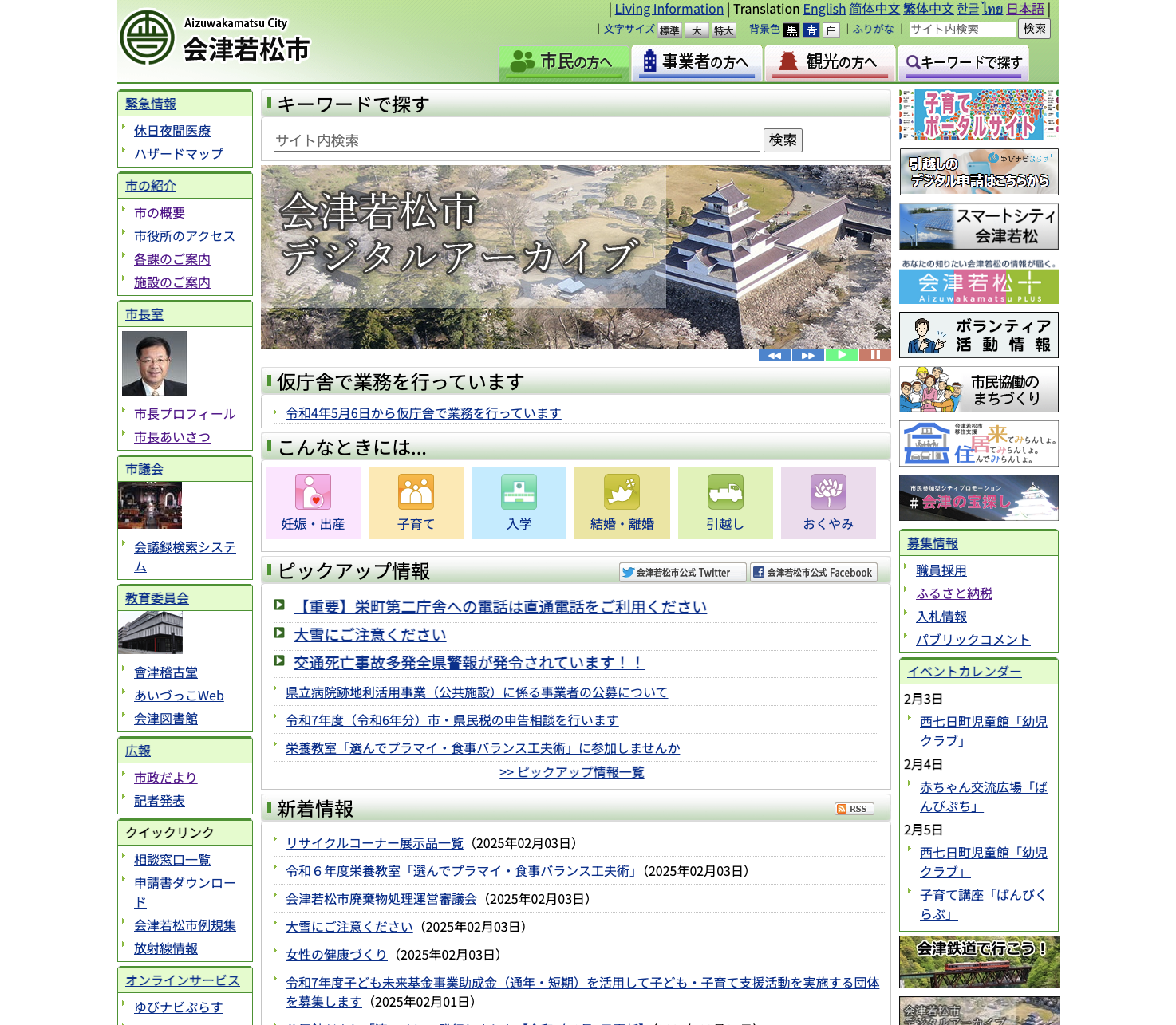Screen dimensions: 1176x1025
Task: Open the Search by Keyword tab
Action: [x=963, y=63]
